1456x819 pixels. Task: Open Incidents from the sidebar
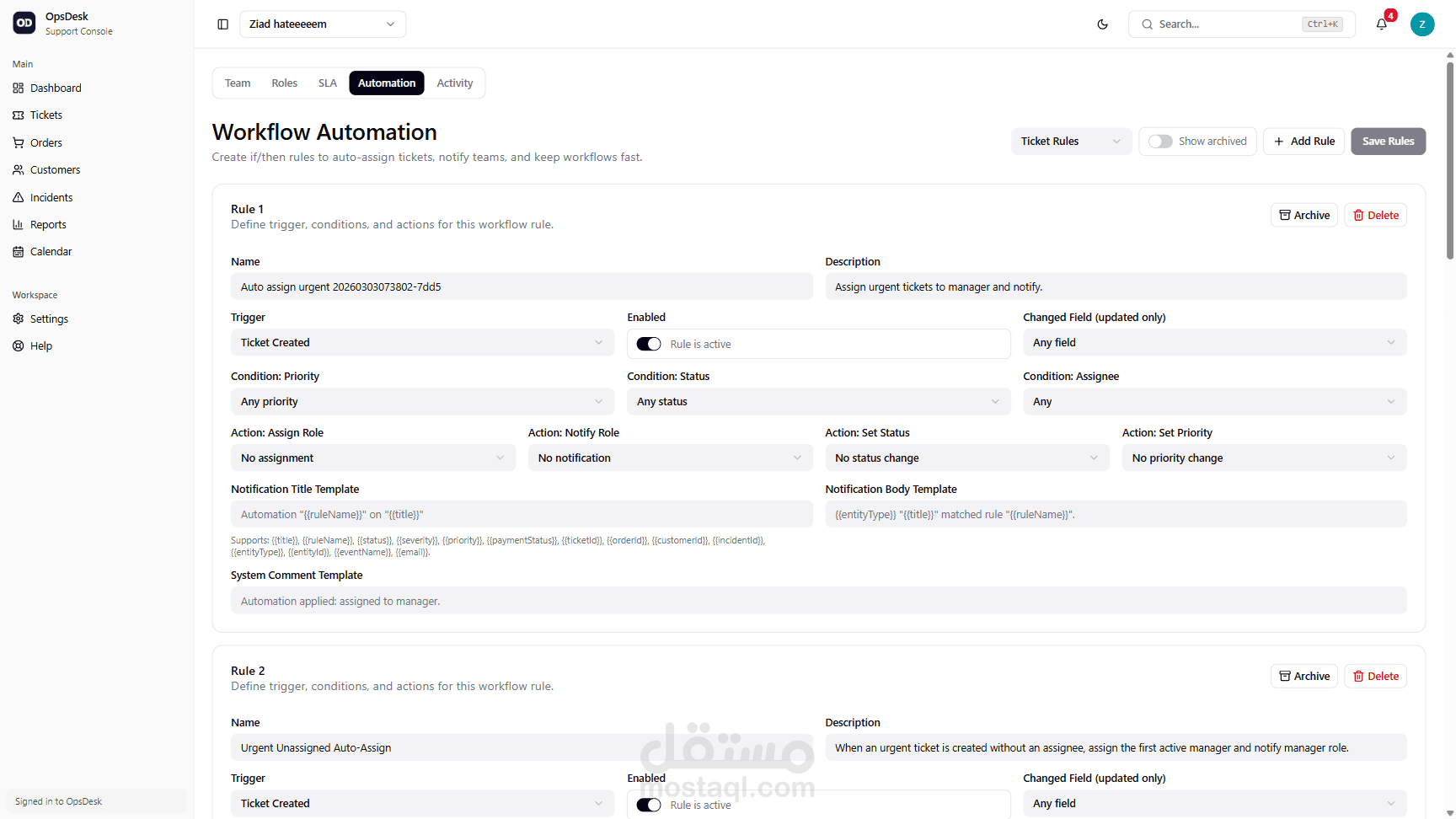(51, 197)
